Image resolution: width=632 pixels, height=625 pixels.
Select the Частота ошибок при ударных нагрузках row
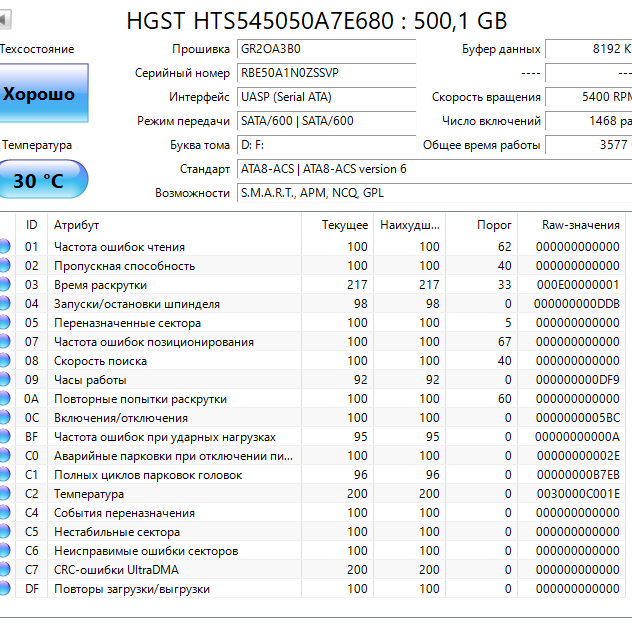coord(312,436)
